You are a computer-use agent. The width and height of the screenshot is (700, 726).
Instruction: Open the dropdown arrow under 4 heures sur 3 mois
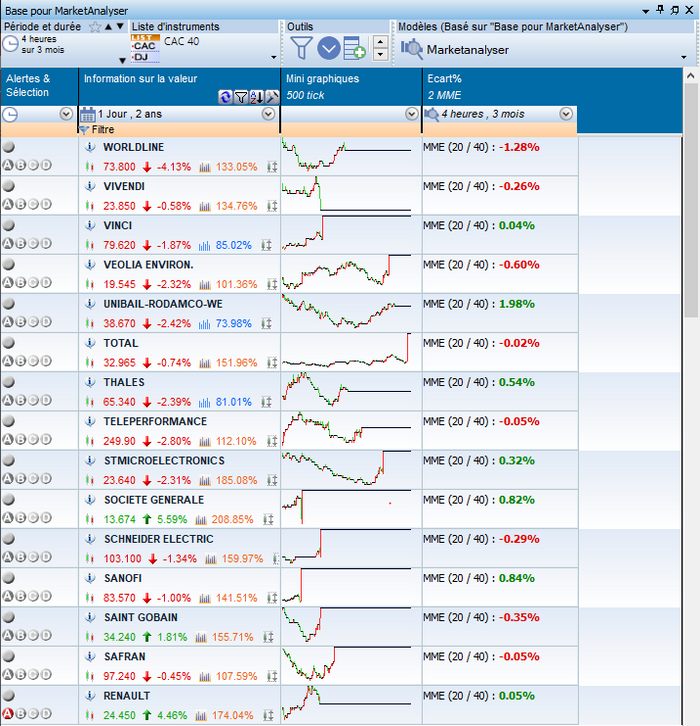122,61
